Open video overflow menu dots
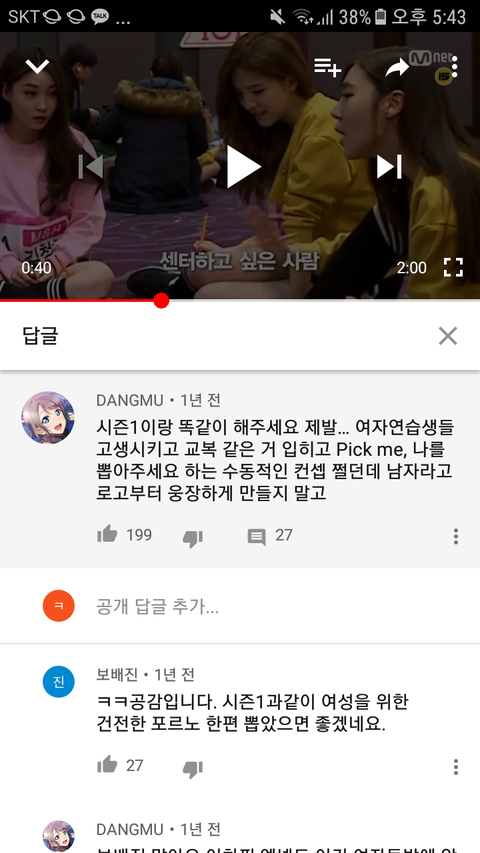The height and width of the screenshot is (853, 480). (x=455, y=67)
